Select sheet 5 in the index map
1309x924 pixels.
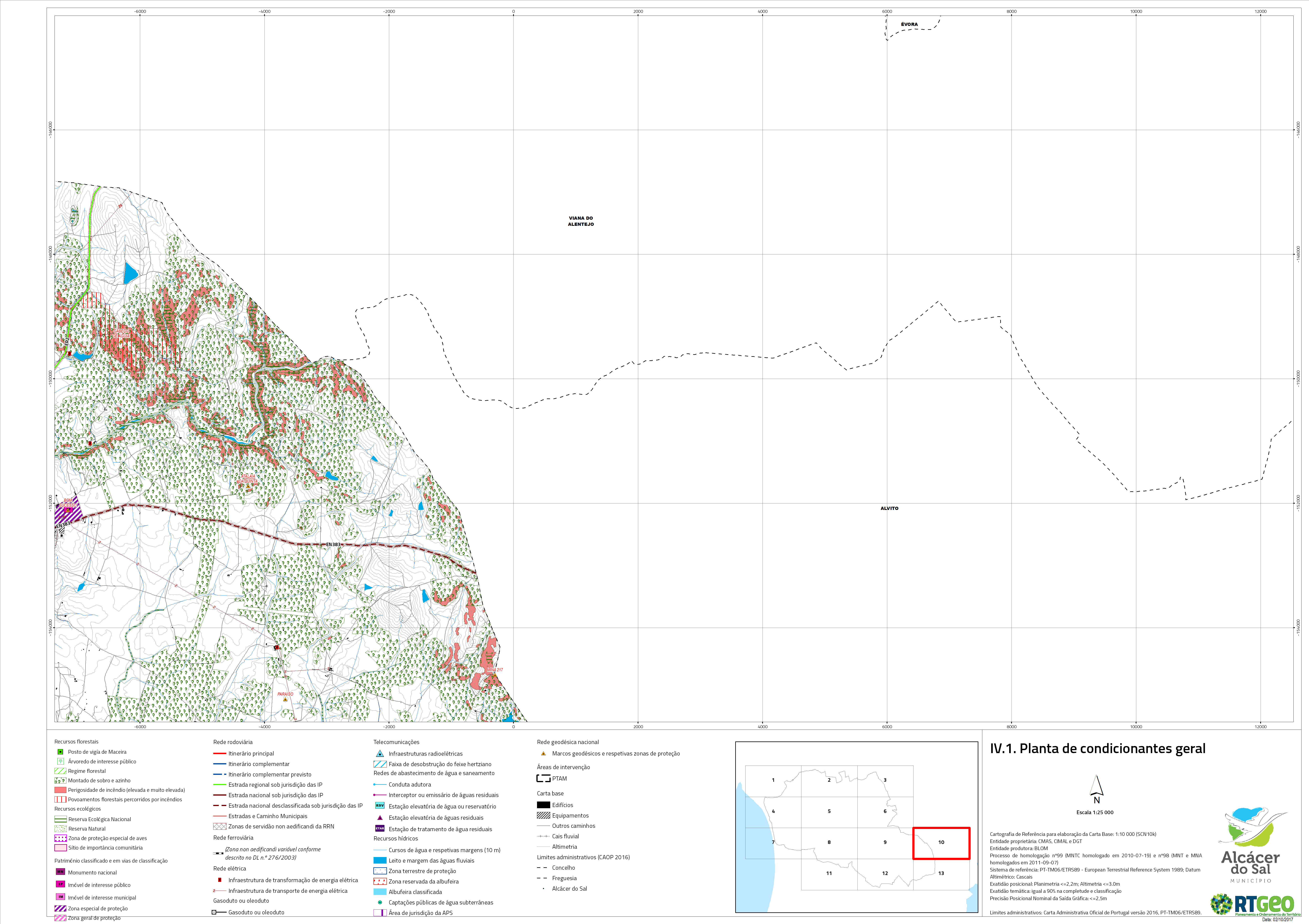[829, 812]
